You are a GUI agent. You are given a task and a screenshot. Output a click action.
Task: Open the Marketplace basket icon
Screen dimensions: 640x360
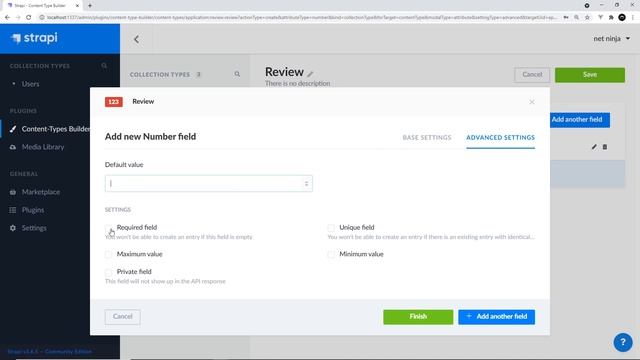click(x=13, y=192)
